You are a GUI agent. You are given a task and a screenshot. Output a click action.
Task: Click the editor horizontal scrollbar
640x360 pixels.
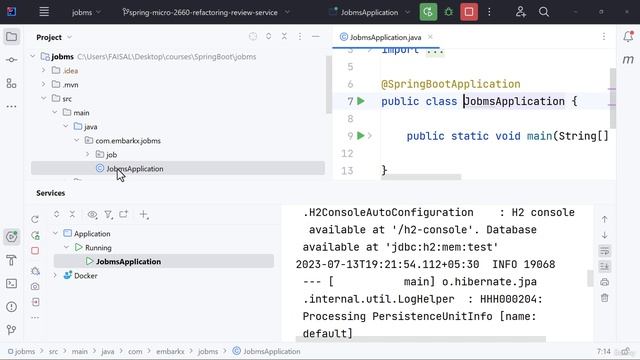click(x=421, y=177)
